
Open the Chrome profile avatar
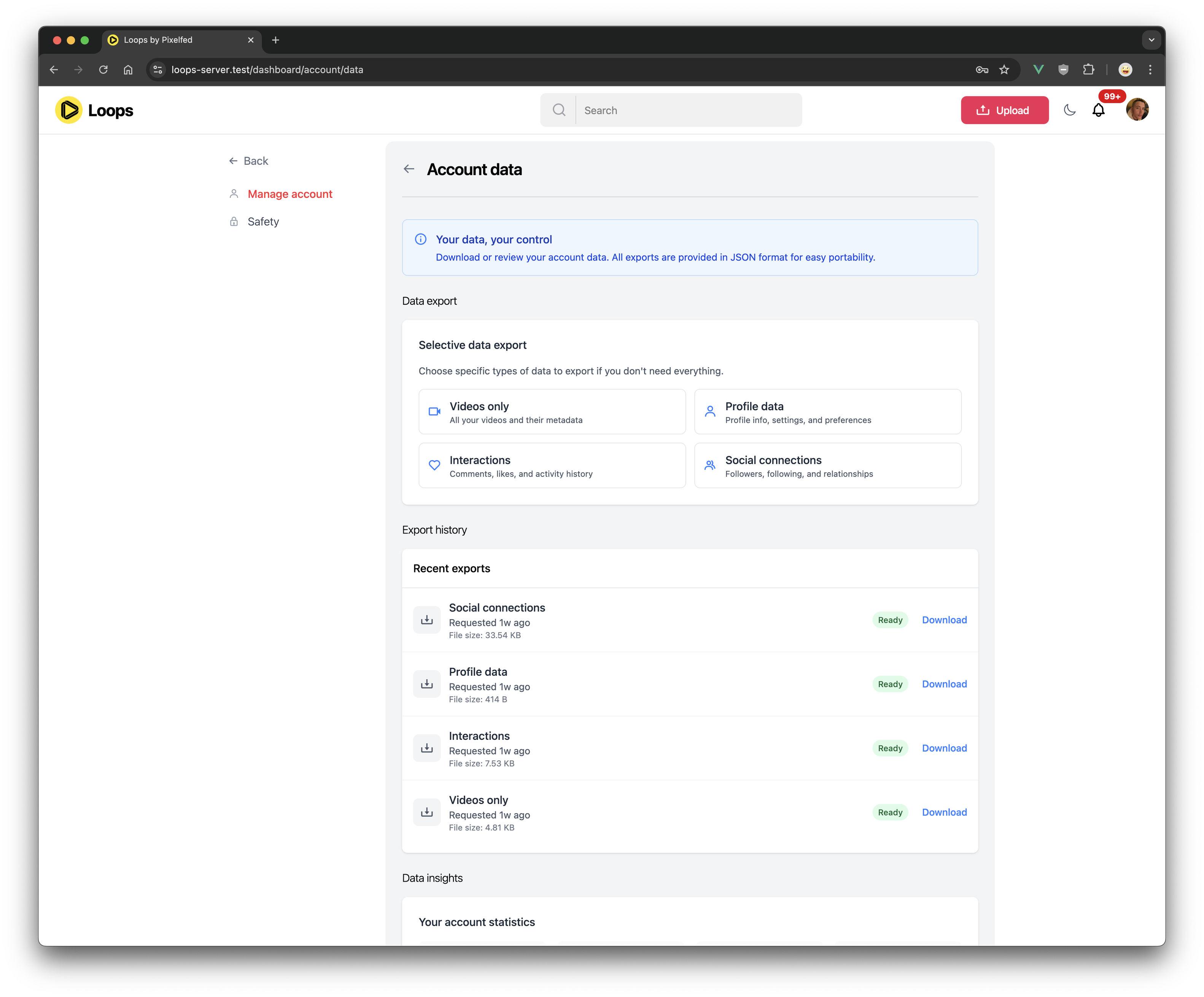1126,69
